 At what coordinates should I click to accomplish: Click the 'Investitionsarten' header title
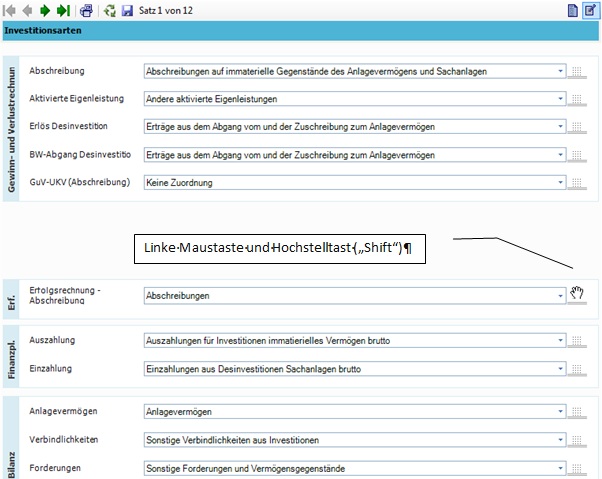coord(43,31)
